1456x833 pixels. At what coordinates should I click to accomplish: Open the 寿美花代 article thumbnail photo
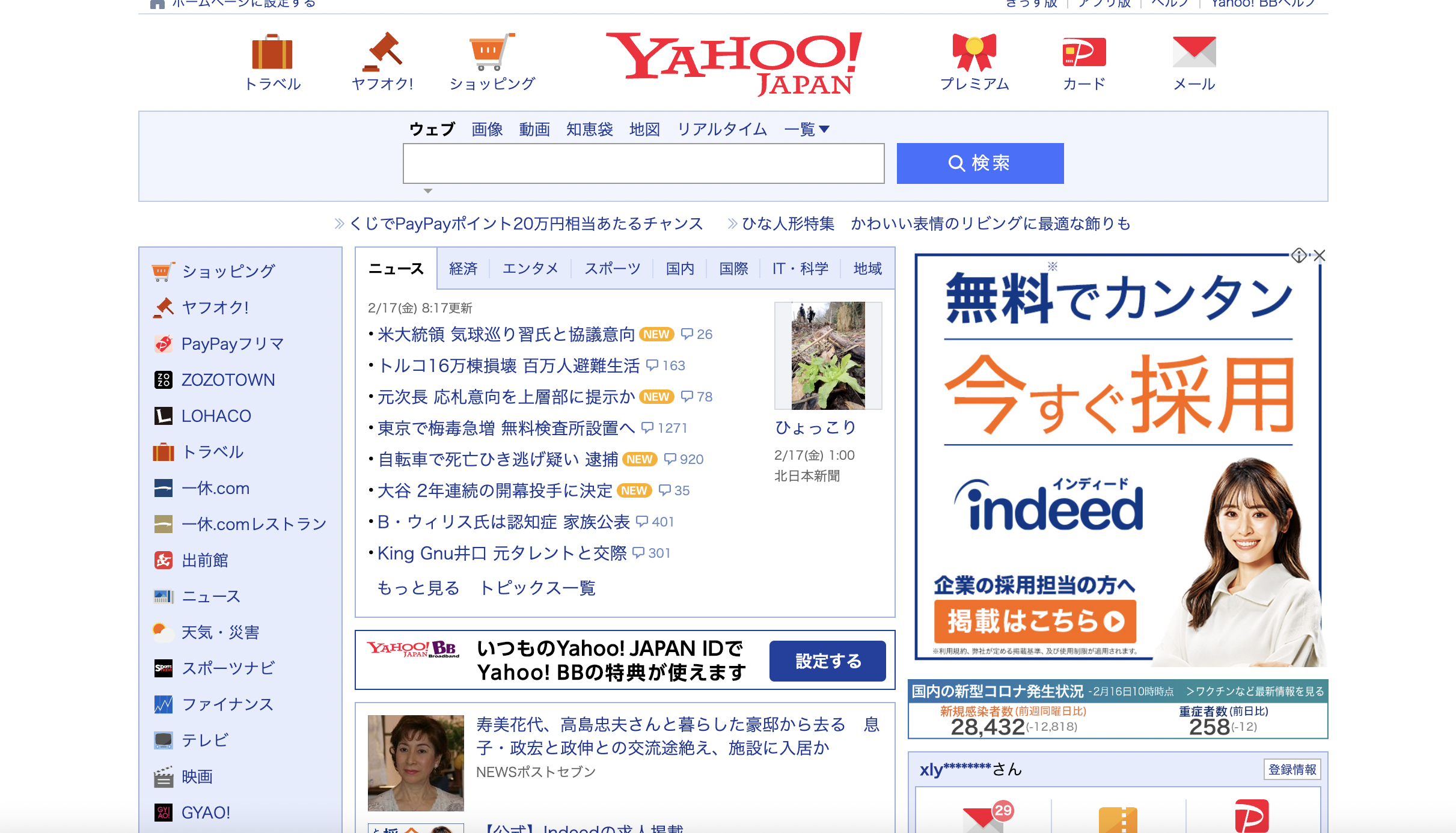point(416,763)
